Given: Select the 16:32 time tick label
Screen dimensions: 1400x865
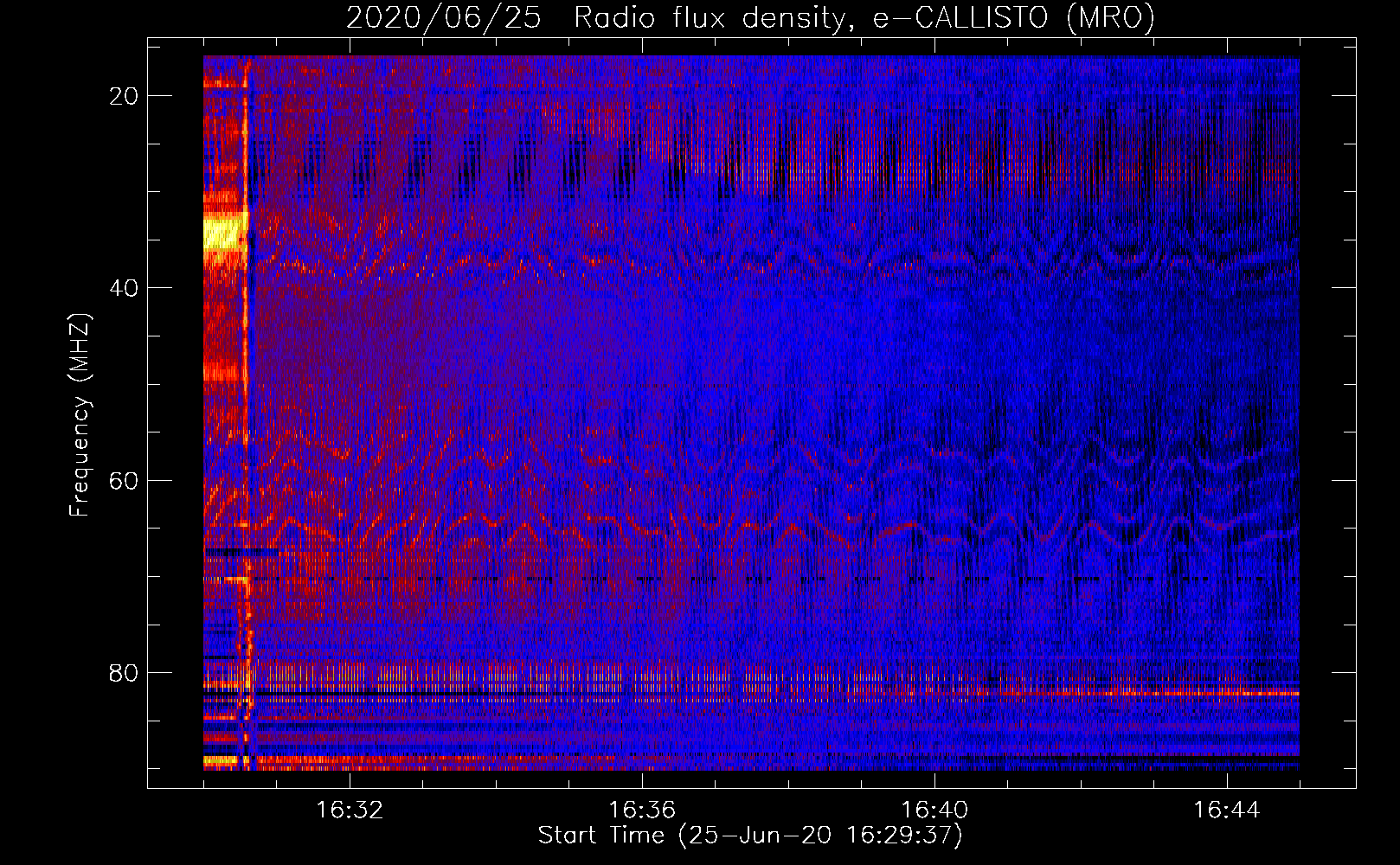Looking at the screenshot, I should click(x=350, y=811).
